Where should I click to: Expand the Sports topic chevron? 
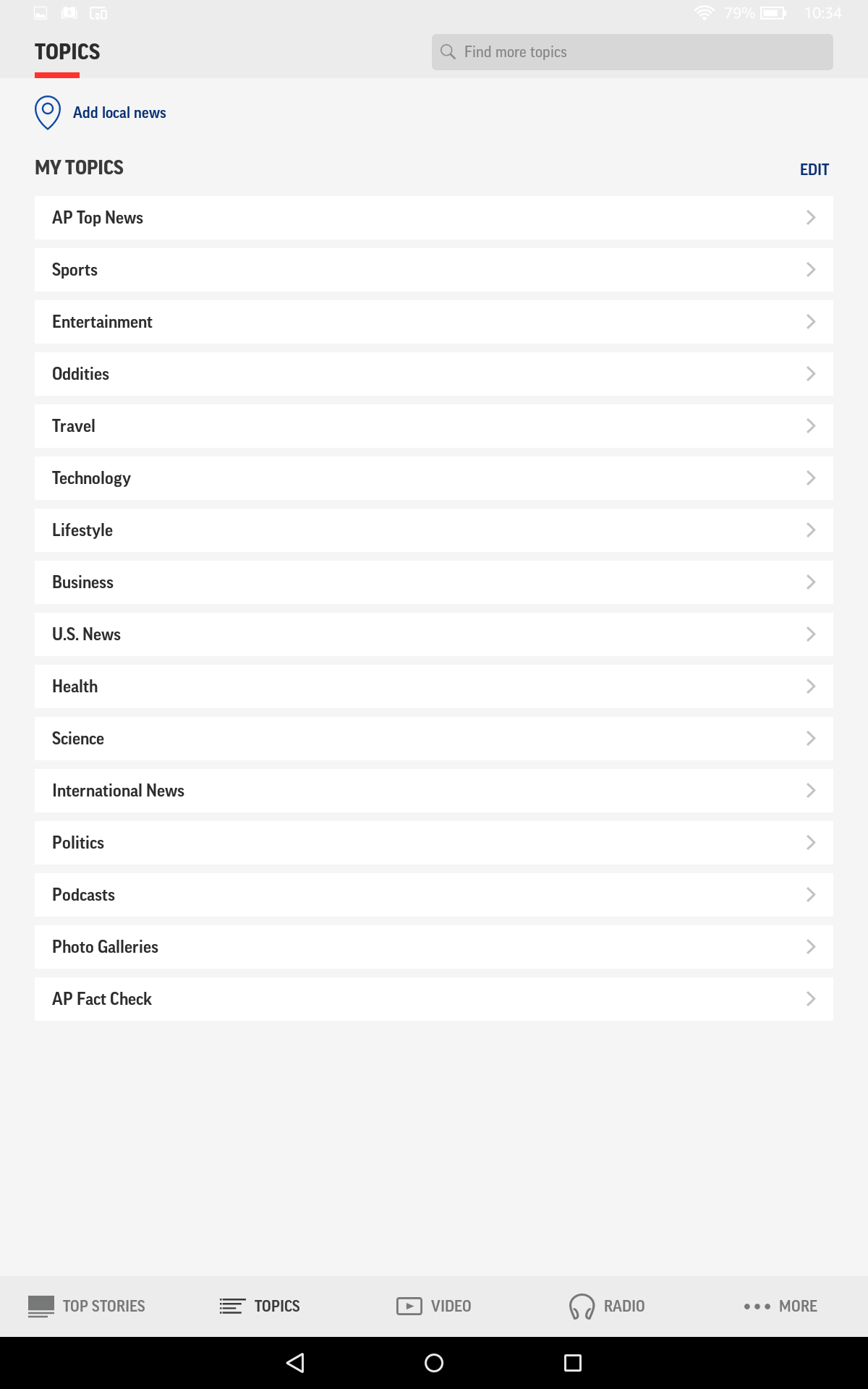pos(810,269)
